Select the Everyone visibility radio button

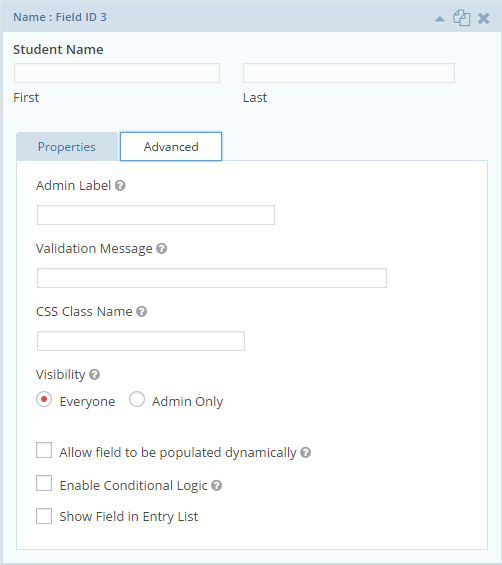pyautogui.click(x=44, y=400)
